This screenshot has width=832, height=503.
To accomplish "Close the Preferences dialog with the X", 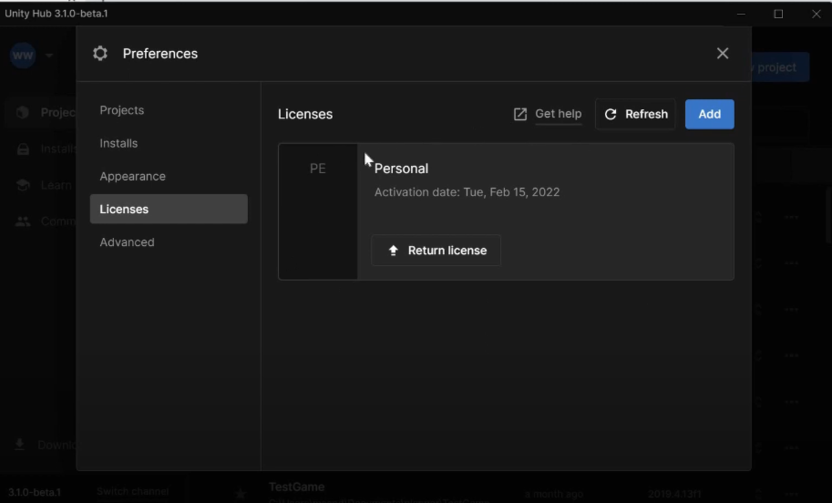I will coord(723,54).
